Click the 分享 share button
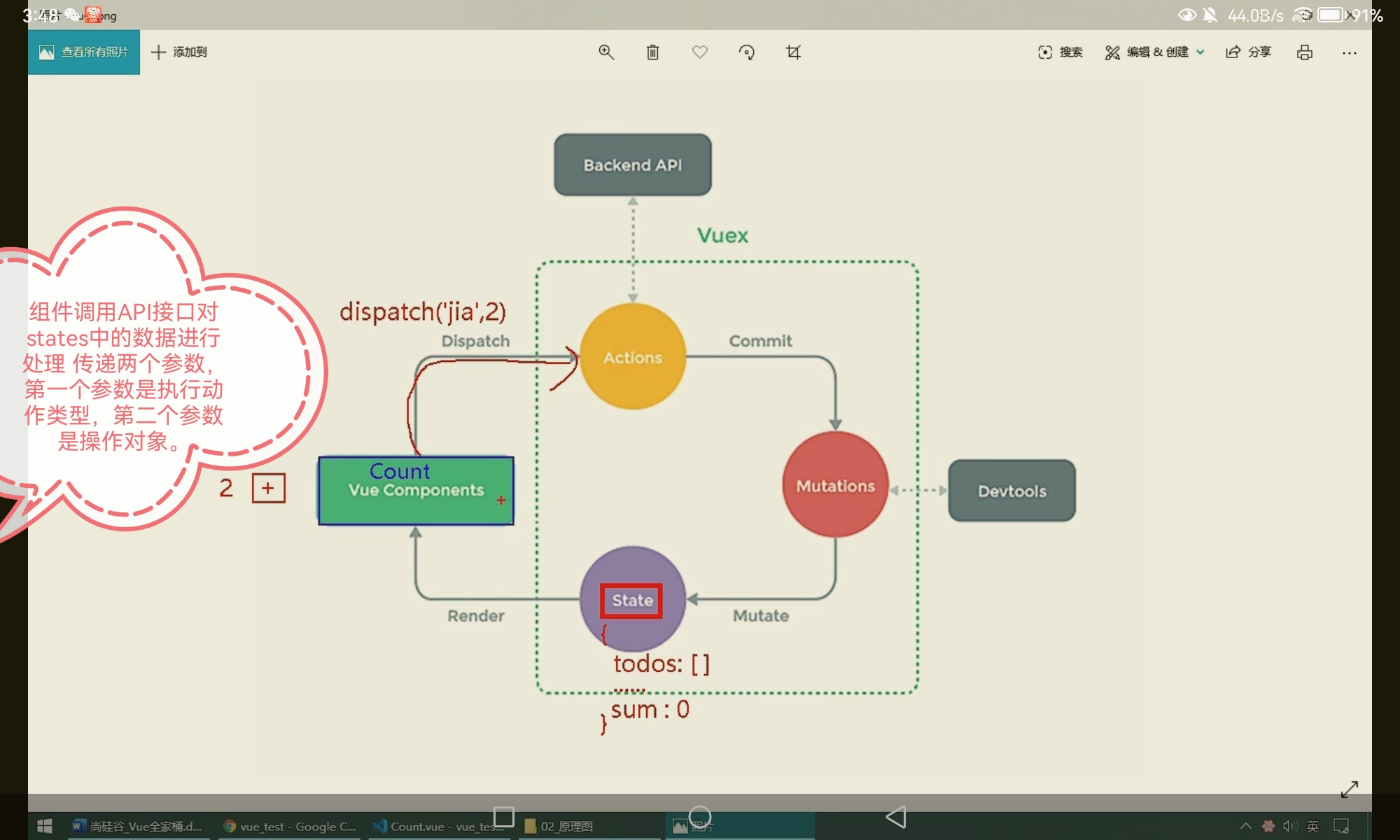 coord(1248,52)
